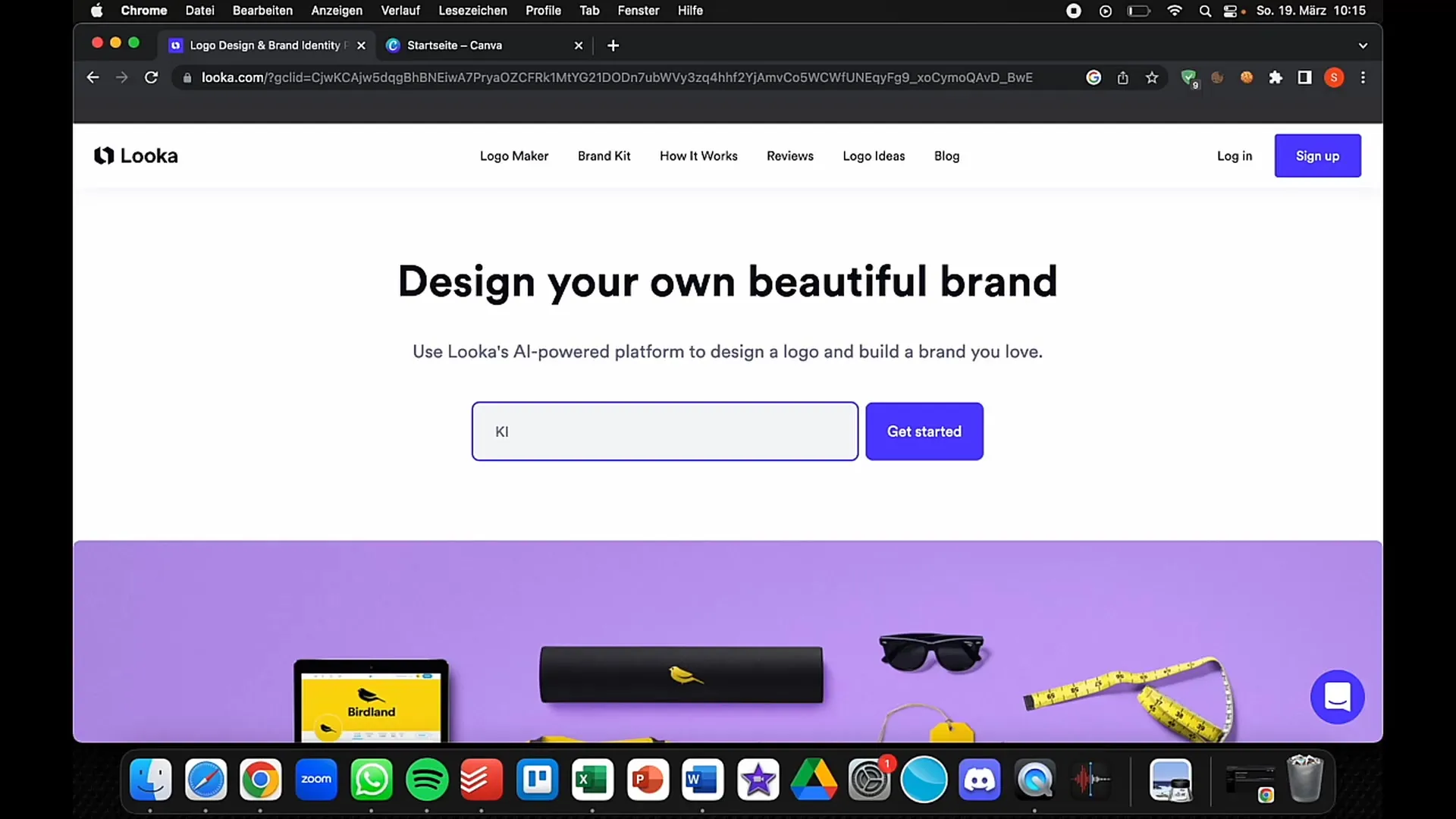The image size is (1456, 819).
Task: Launch Excel from the Dock
Action: pyautogui.click(x=592, y=780)
